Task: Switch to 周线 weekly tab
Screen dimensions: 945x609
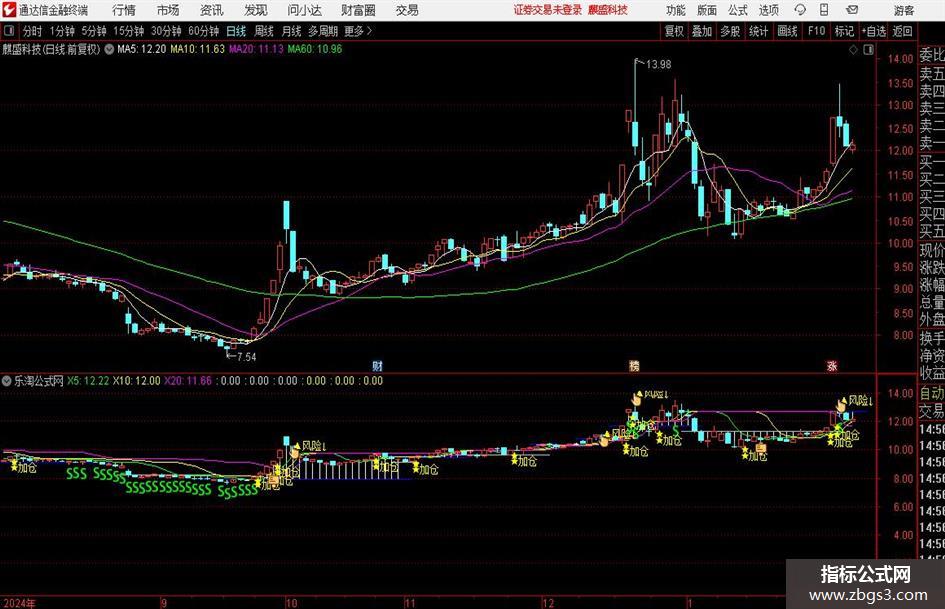Action: click(x=264, y=31)
